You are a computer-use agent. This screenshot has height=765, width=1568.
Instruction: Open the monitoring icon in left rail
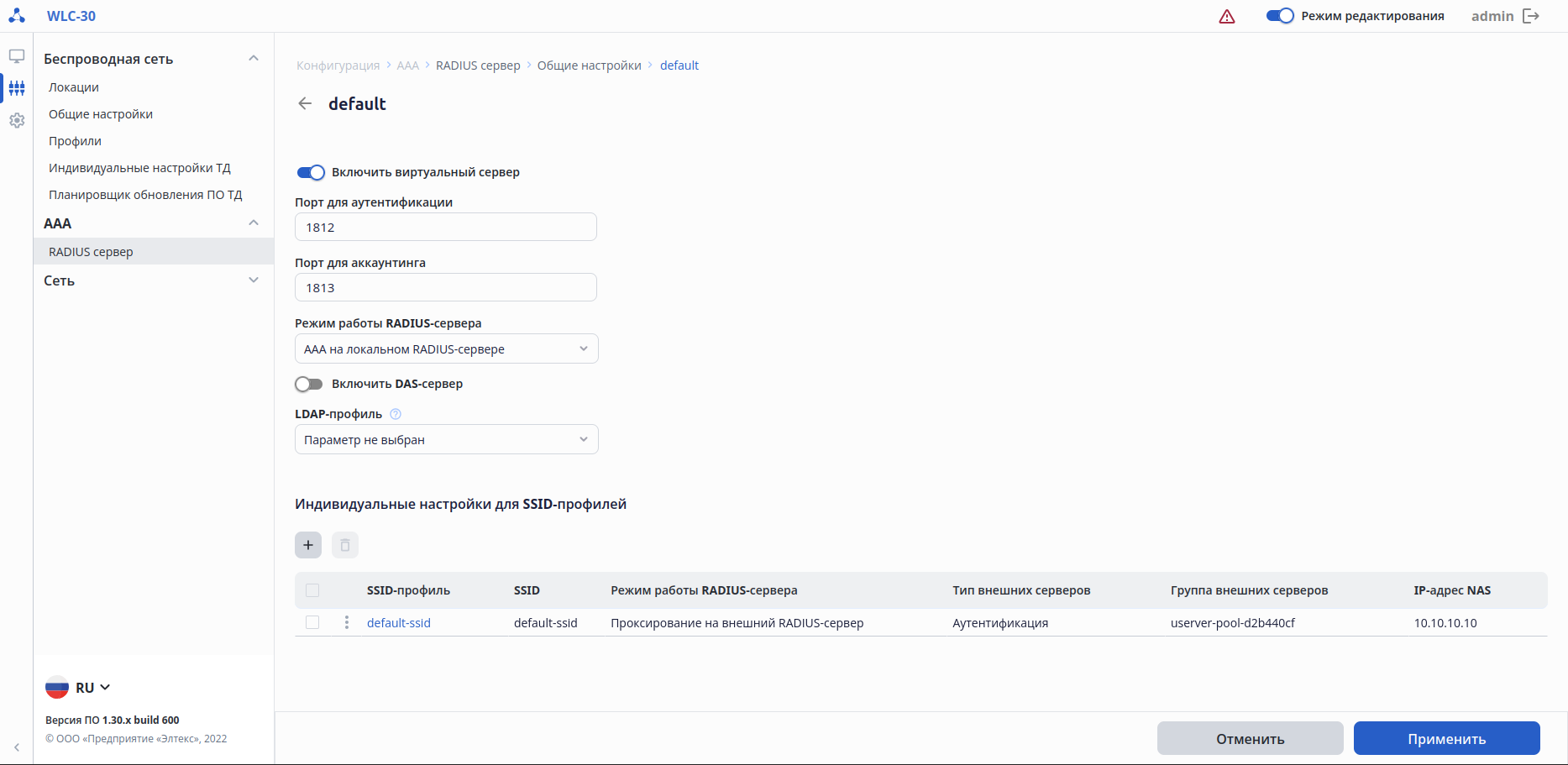coord(17,56)
